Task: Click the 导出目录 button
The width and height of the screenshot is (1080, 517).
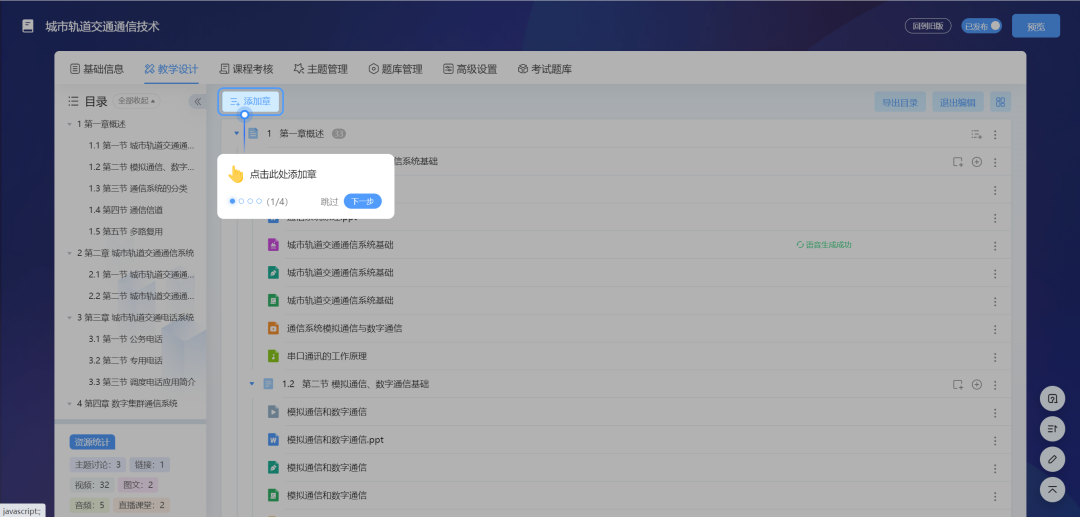Action: pyautogui.click(x=900, y=103)
